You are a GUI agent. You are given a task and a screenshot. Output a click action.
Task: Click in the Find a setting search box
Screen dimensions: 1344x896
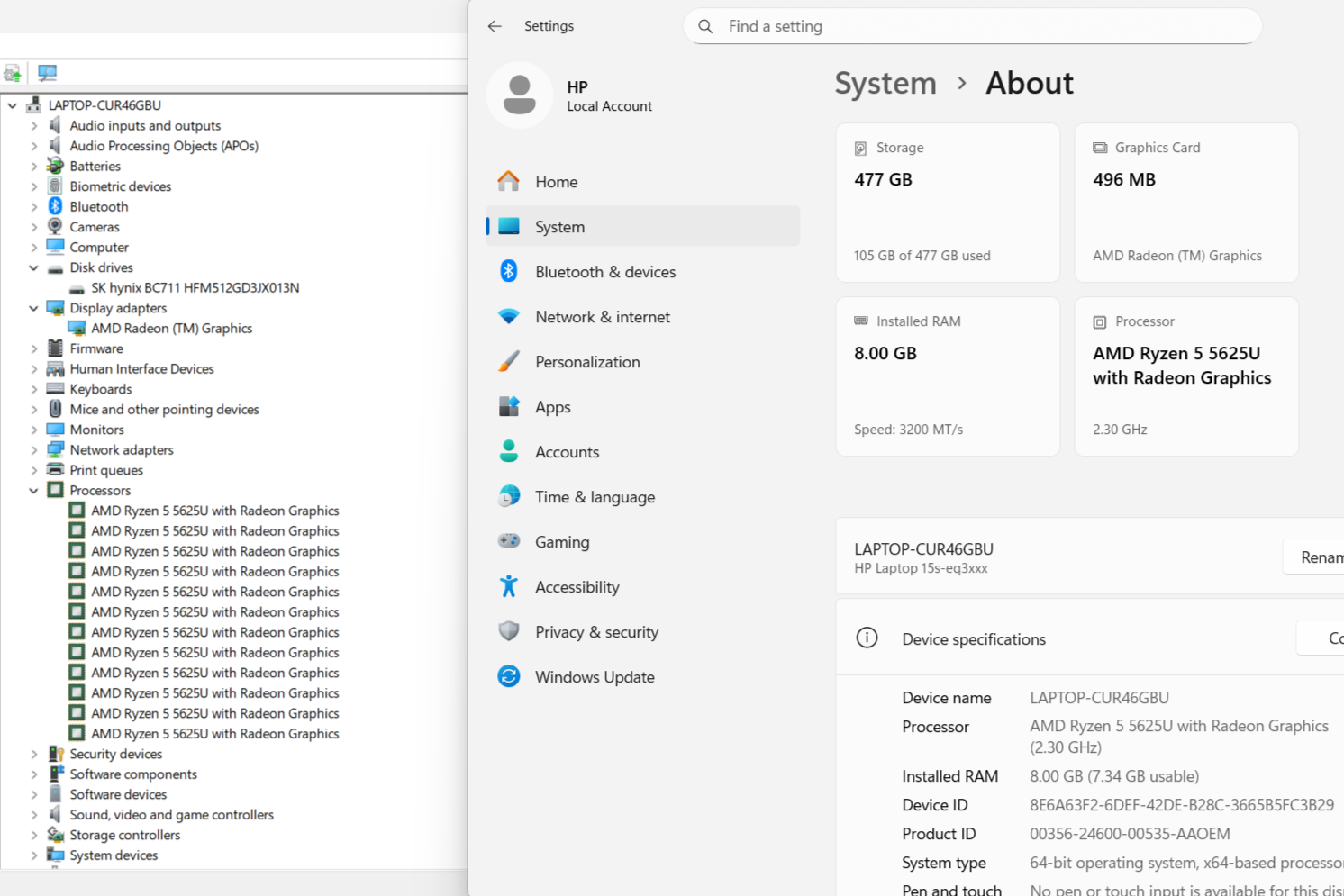click(x=973, y=26)
